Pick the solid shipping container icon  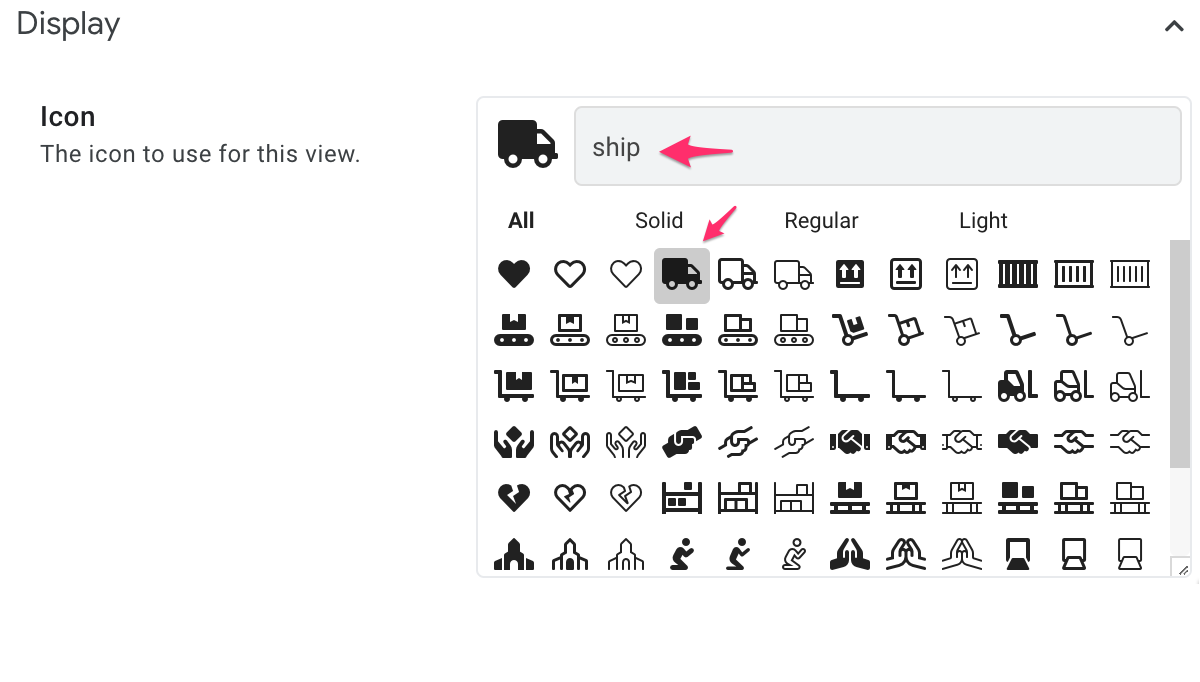pos(1018,273)
